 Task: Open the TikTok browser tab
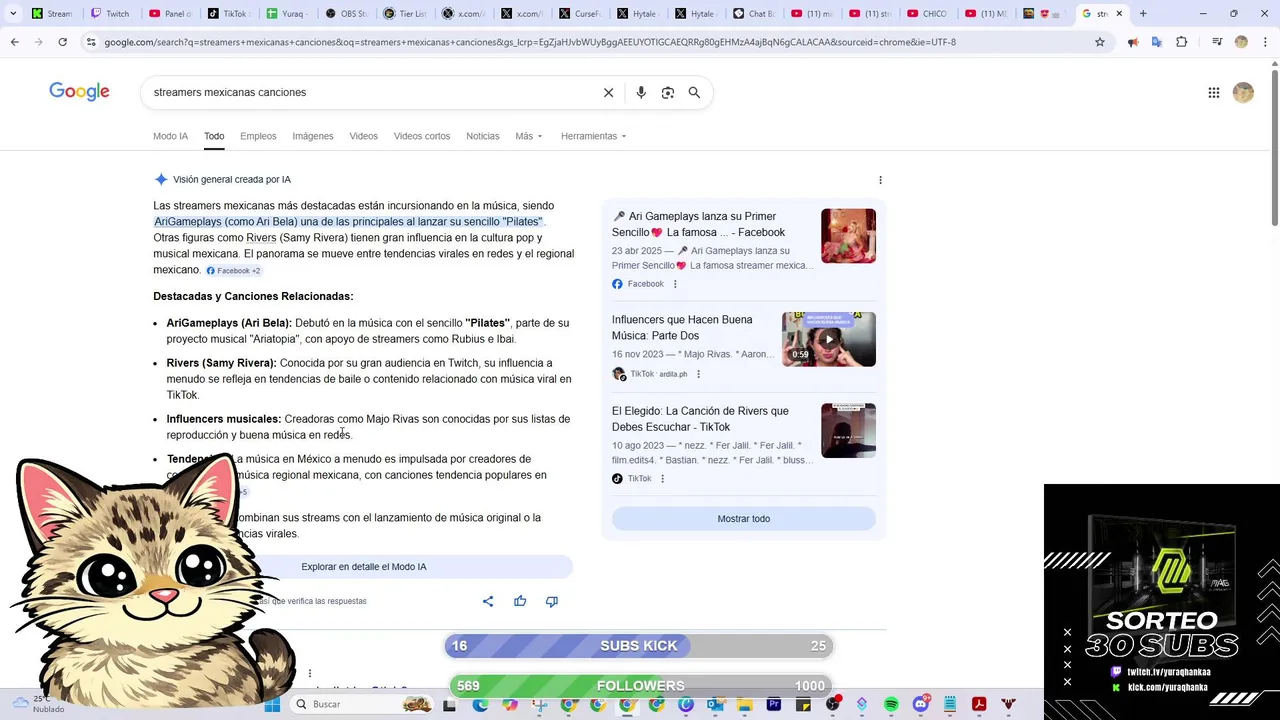click(229, 14)
